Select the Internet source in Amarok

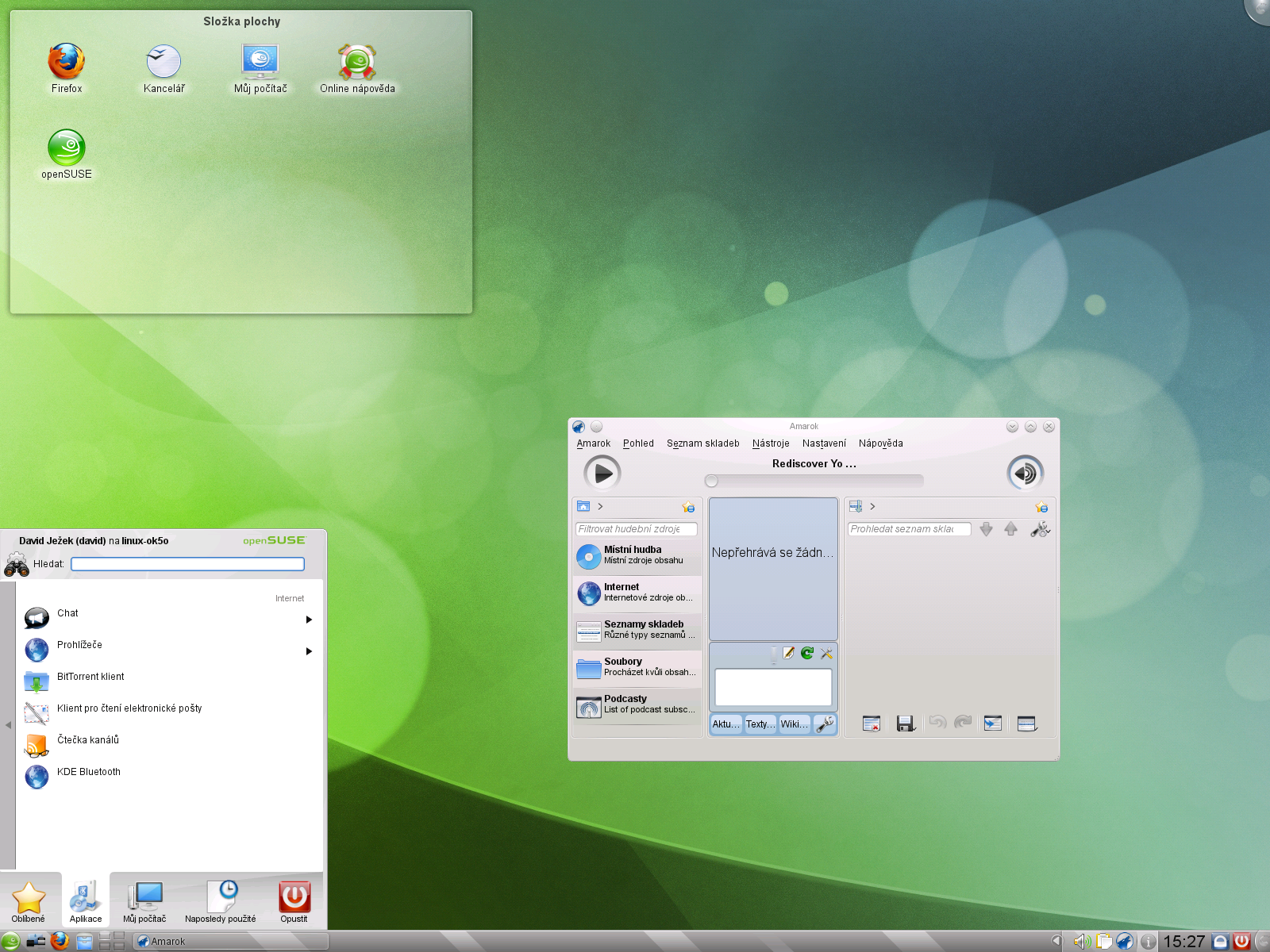[x=637, y=593]
